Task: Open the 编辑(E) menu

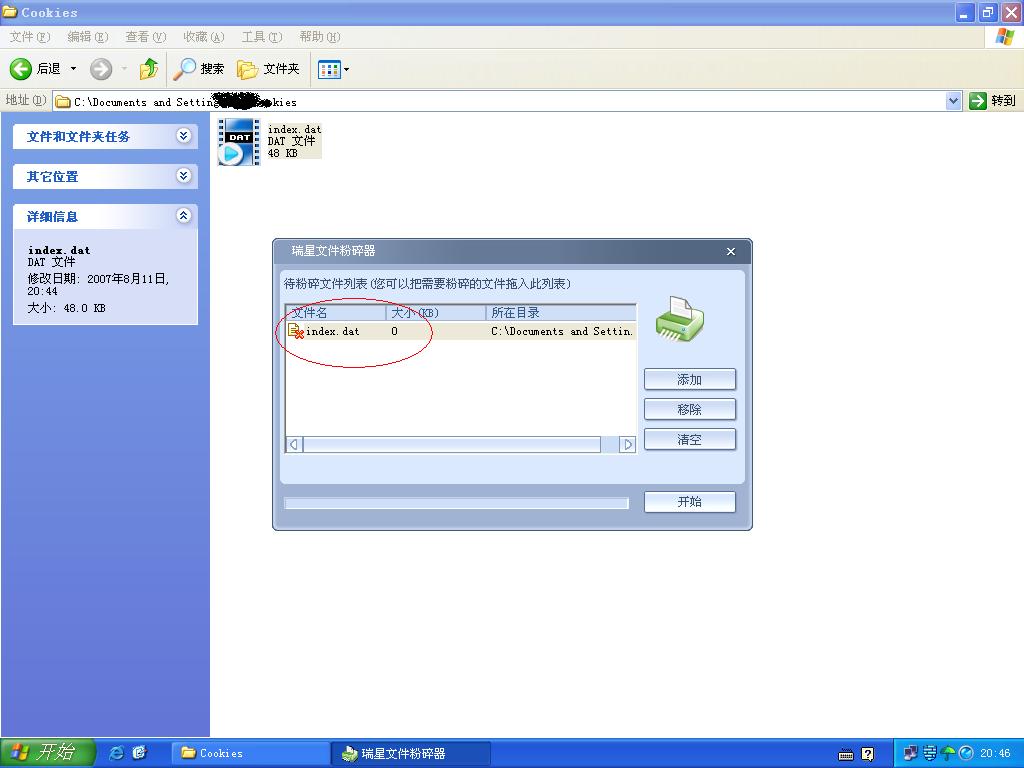Action: click(88, 37)
